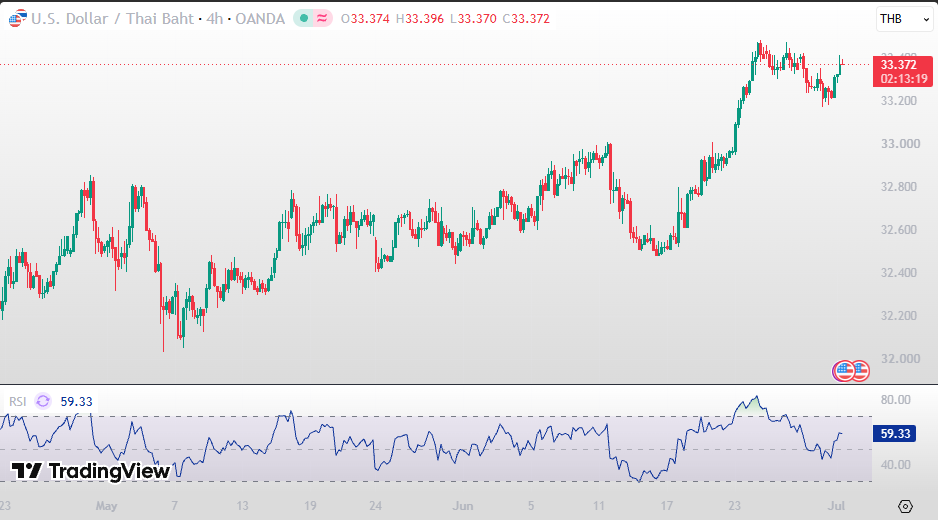This screenshot has height=520, width=938.
Task: Click the Jun date label on time axis
Action: point(462,506)
